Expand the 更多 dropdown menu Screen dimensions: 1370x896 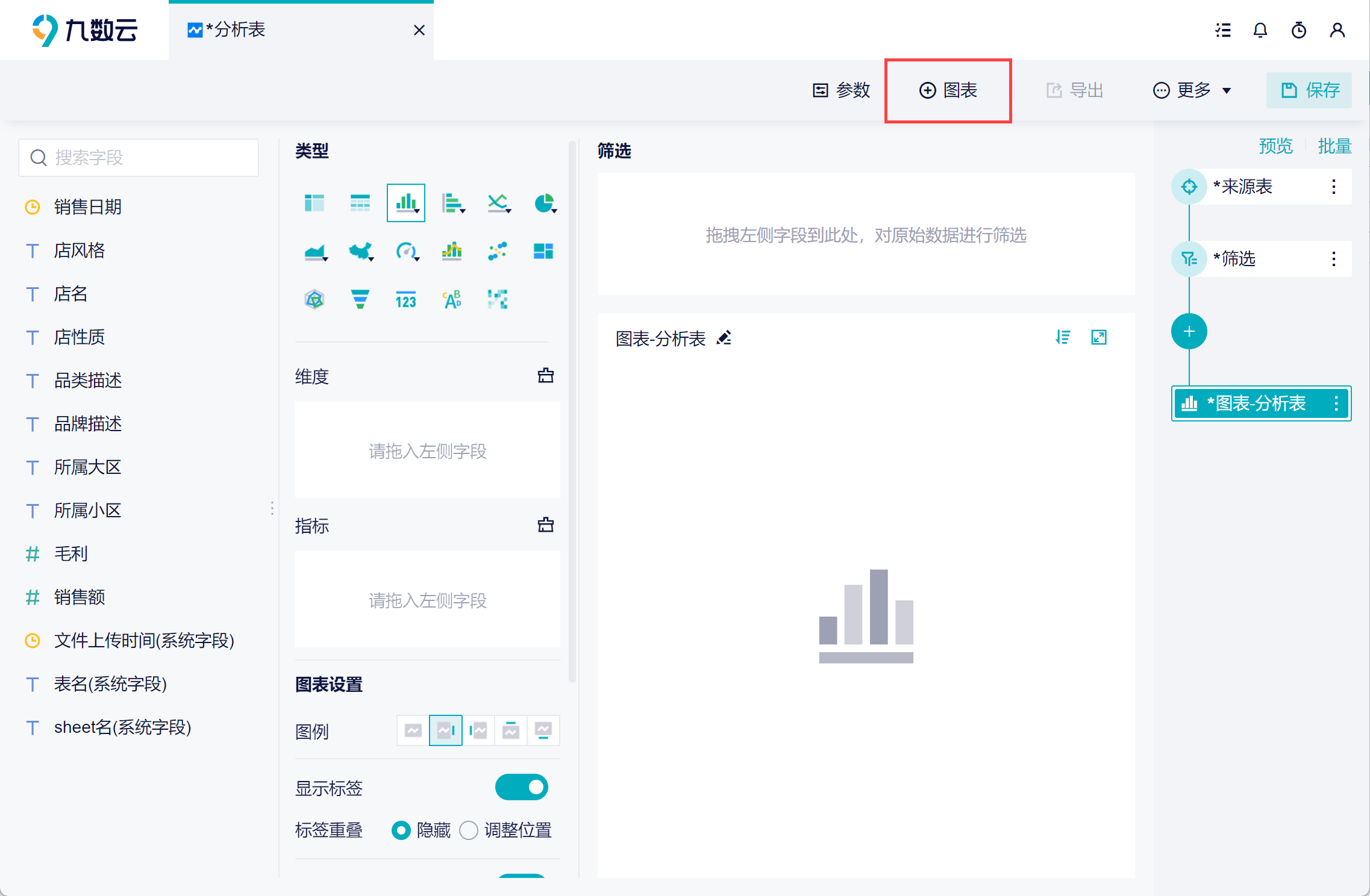[x=1192, y=90]
